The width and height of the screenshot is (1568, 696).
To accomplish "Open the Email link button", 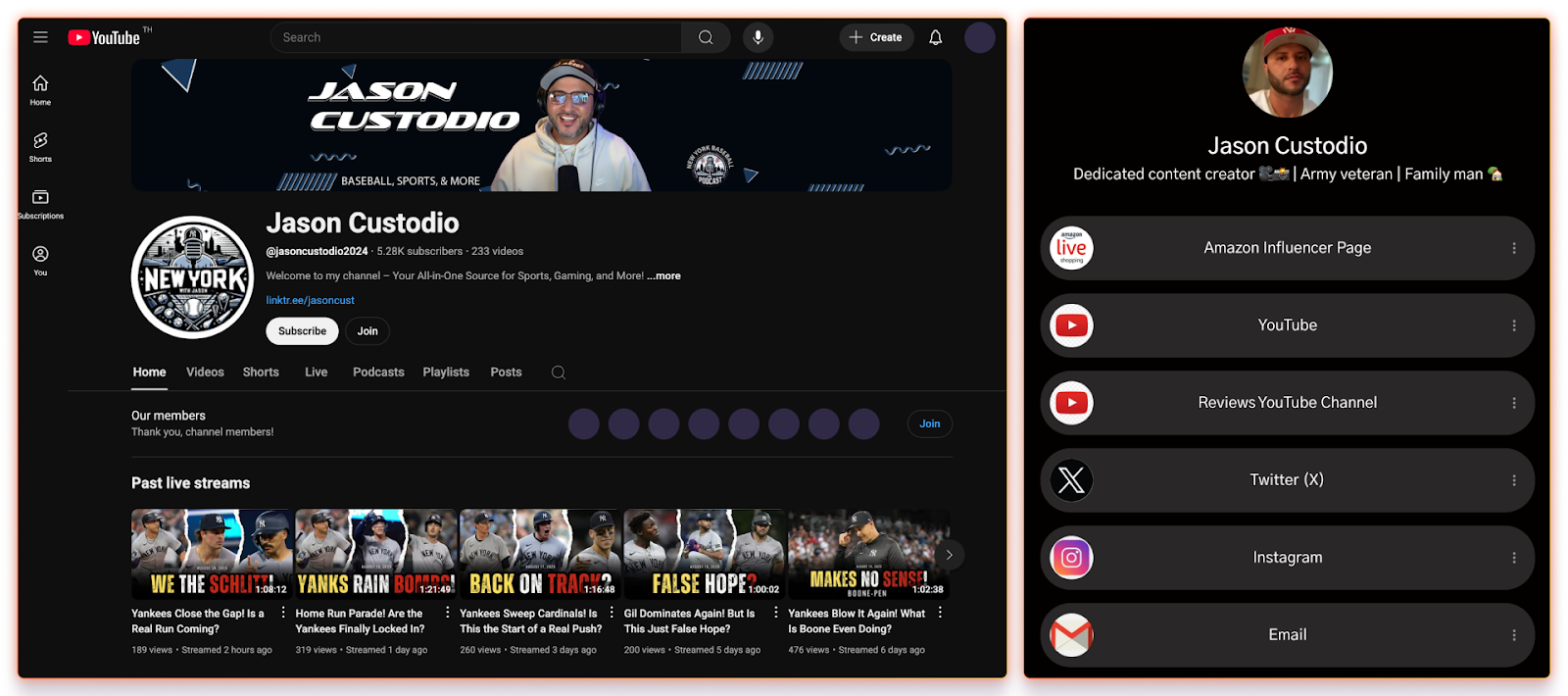I will pos(1288,635).
